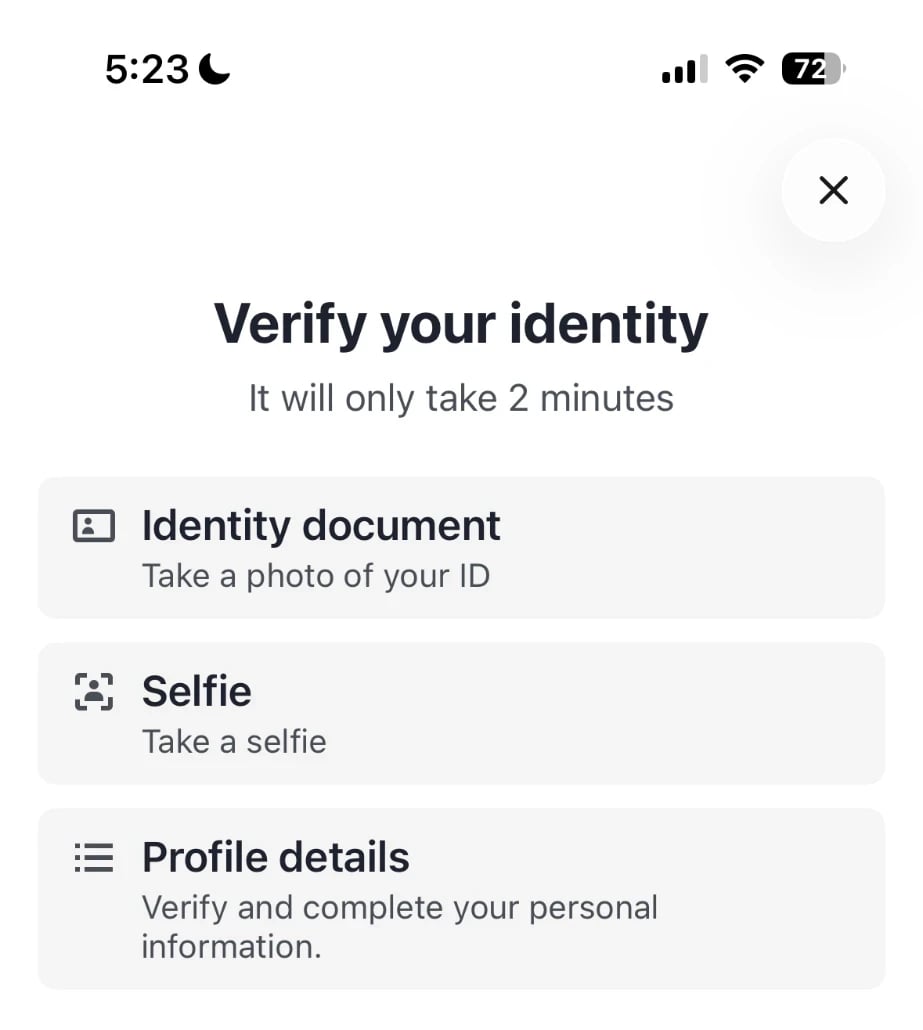
Task: Tap the selfie face-frame icon
Action: [x=94, y=692]
